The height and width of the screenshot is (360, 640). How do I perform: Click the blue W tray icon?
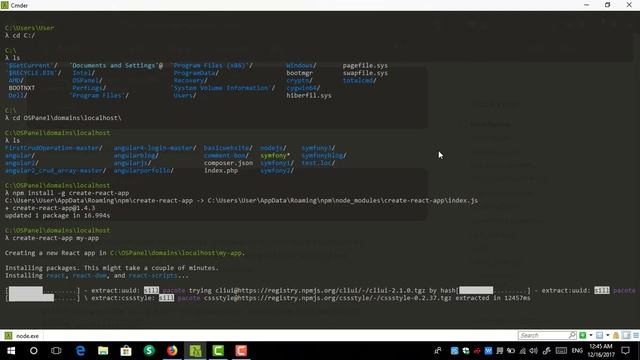(488, 351)
